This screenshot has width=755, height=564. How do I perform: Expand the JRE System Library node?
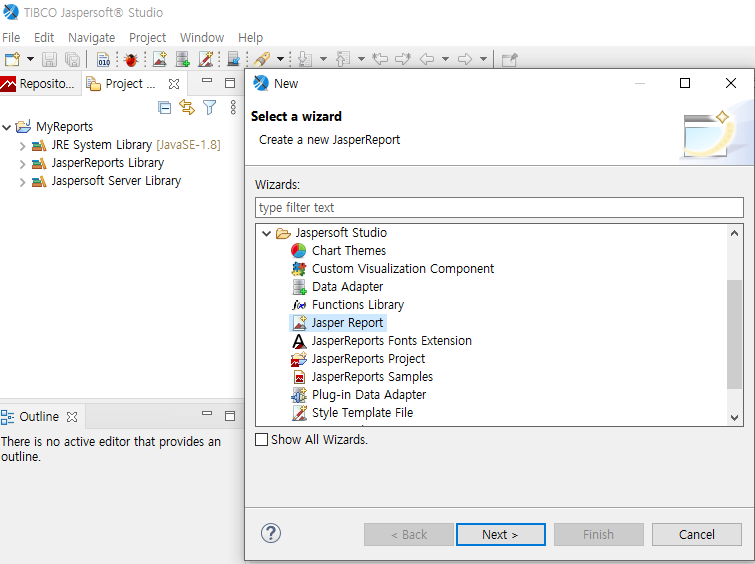click(22, 146)
